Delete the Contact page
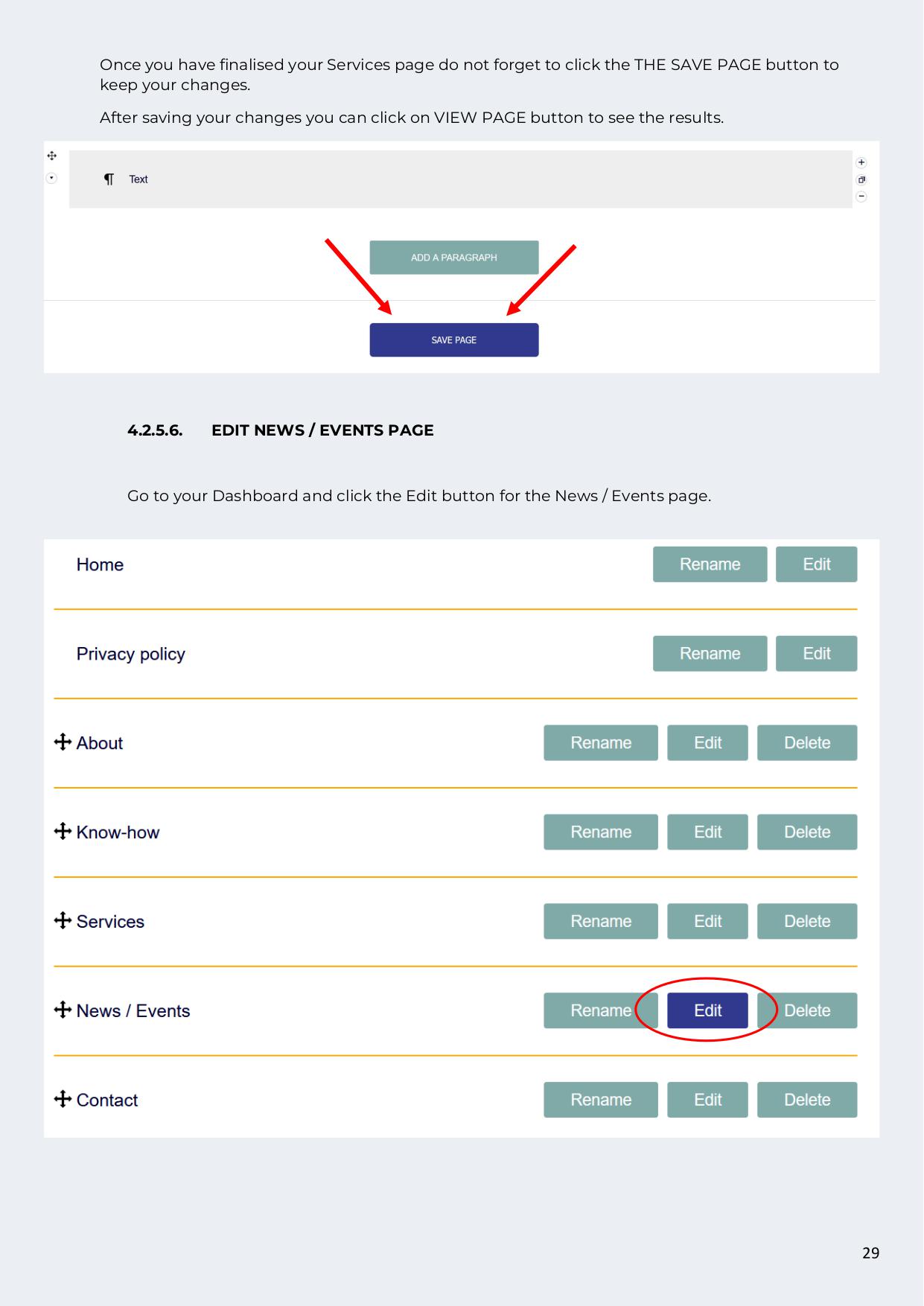The width and height of the screenshot is (924, 1306). [x=806, y=1100]
